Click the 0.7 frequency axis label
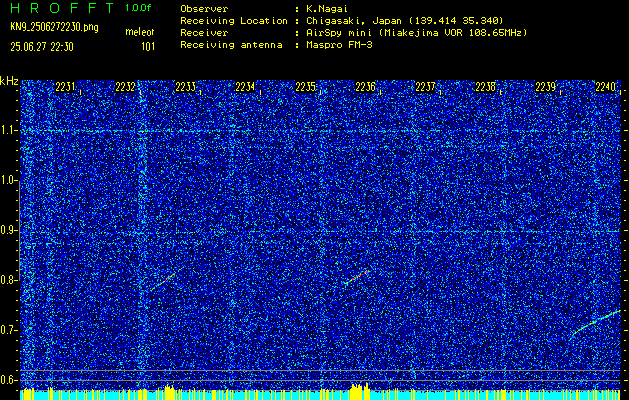The image size is (629, 400). tap(8, 330)
